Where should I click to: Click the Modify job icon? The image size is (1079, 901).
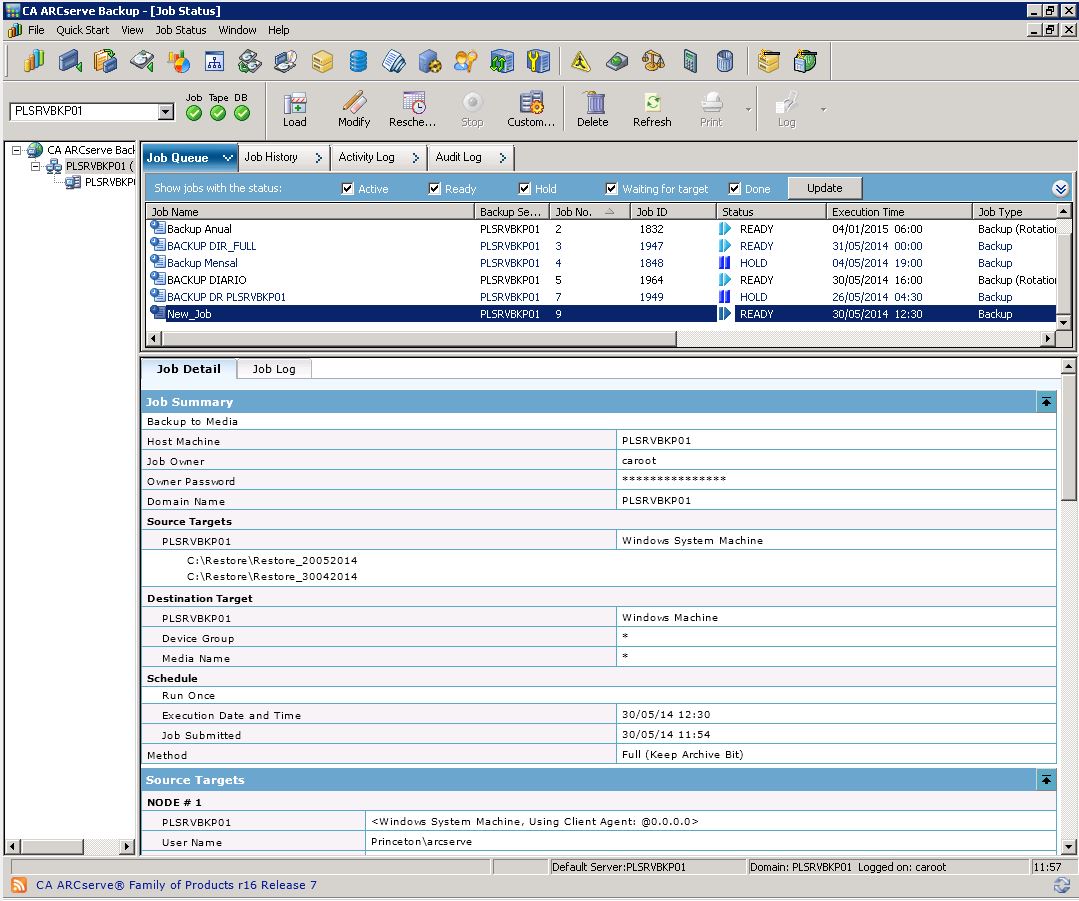pyautogui.click(x=354, y=109)
